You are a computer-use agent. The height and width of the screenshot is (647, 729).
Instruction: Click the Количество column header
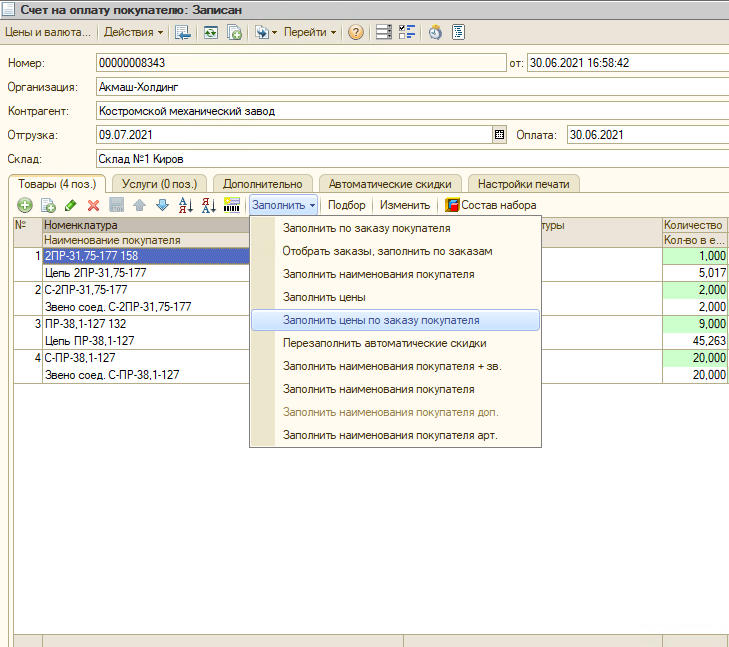pos(695,225)
